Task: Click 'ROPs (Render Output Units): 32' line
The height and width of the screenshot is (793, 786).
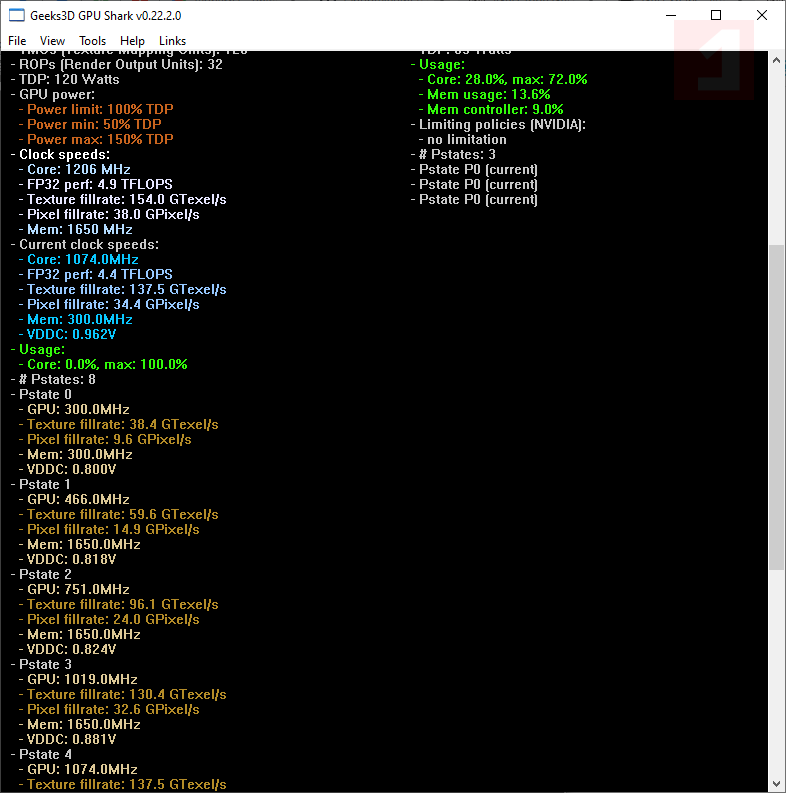Action: click(116, 65)
